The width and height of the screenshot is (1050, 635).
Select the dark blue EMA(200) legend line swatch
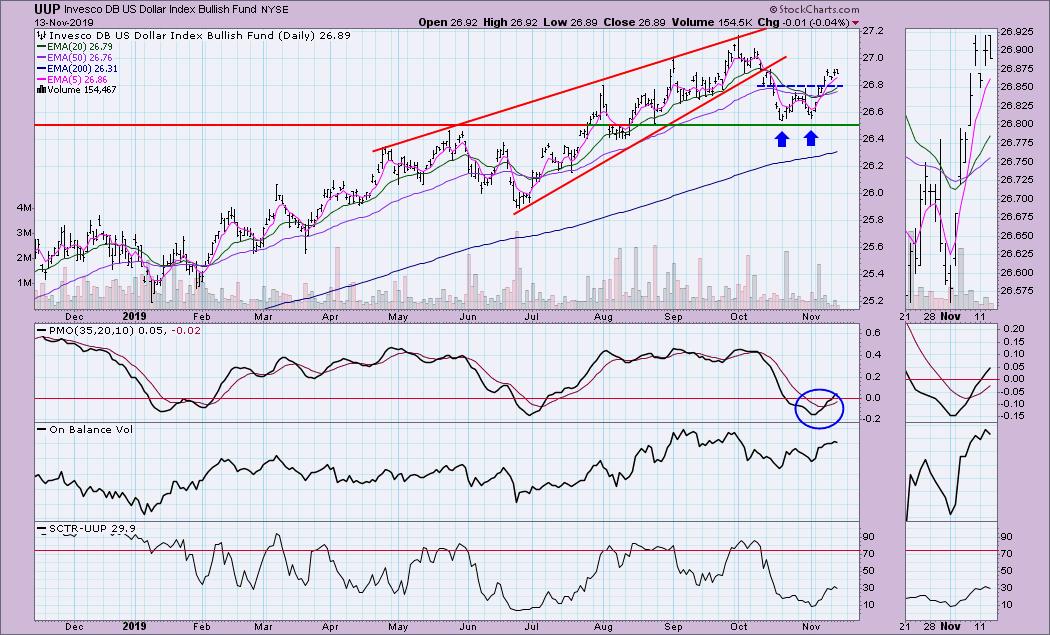[42, 68]
